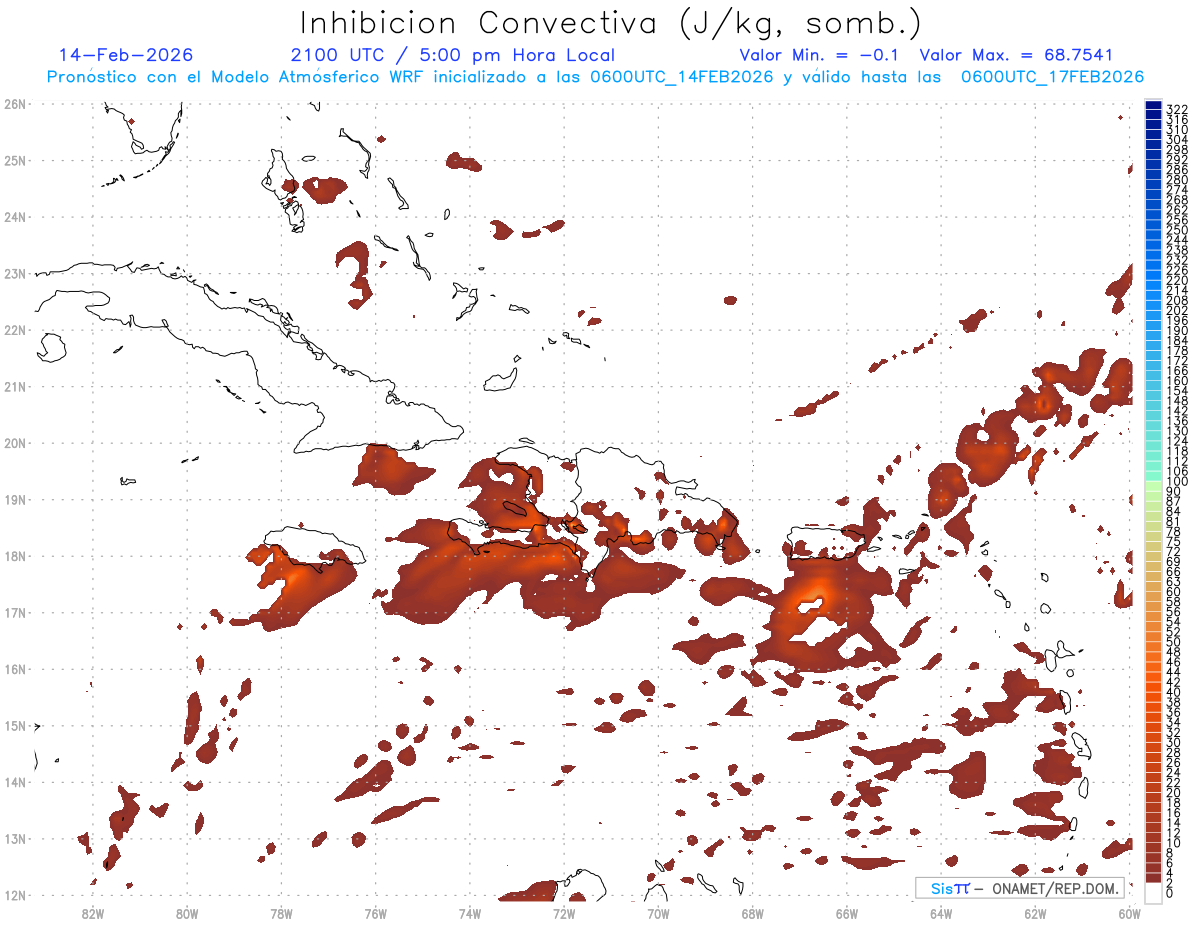Image resolution: width=1200 pixels, height=927 pixels.
Task: Click the 20N latitude label
Action: coord(15,443)
